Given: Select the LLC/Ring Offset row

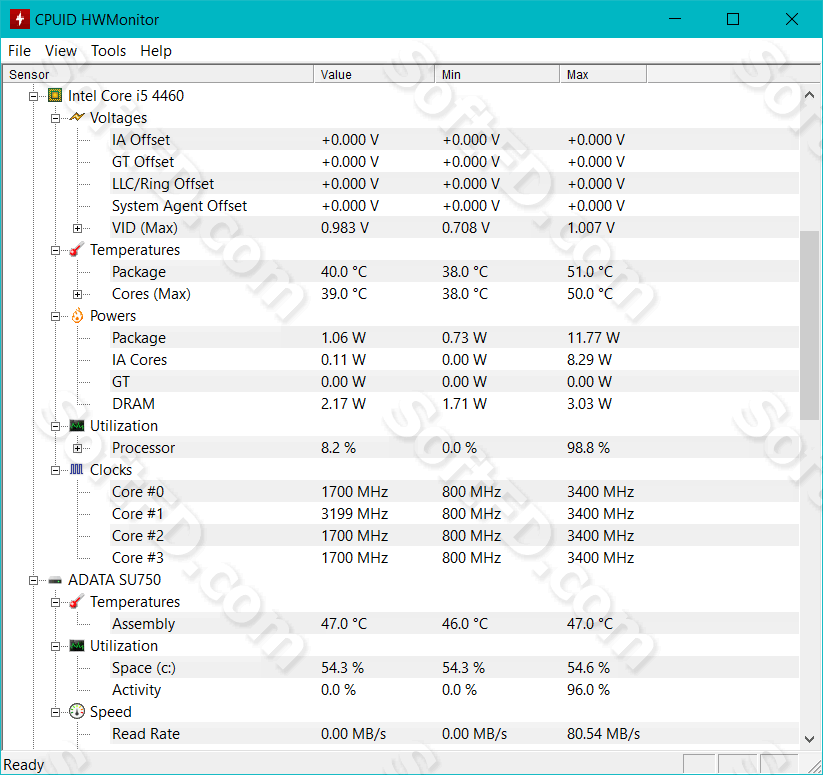Looking at the screenshot, I should point(455,184).
